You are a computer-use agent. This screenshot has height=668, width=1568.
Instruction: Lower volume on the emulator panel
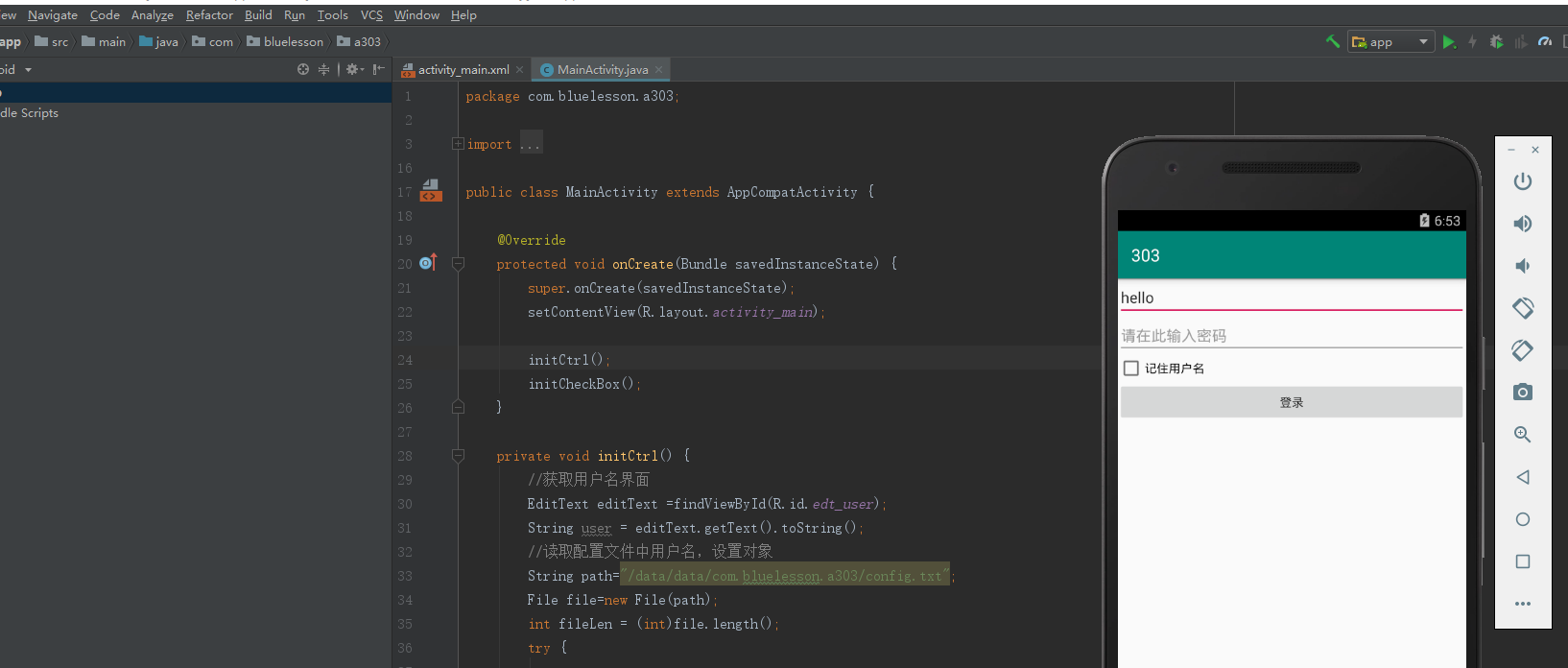tap(1523, 266)
